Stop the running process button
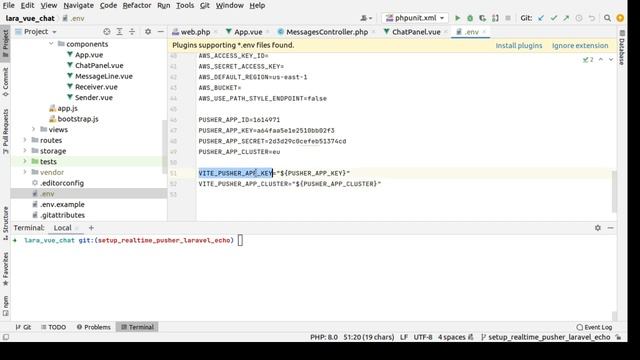 click(508, 18)
